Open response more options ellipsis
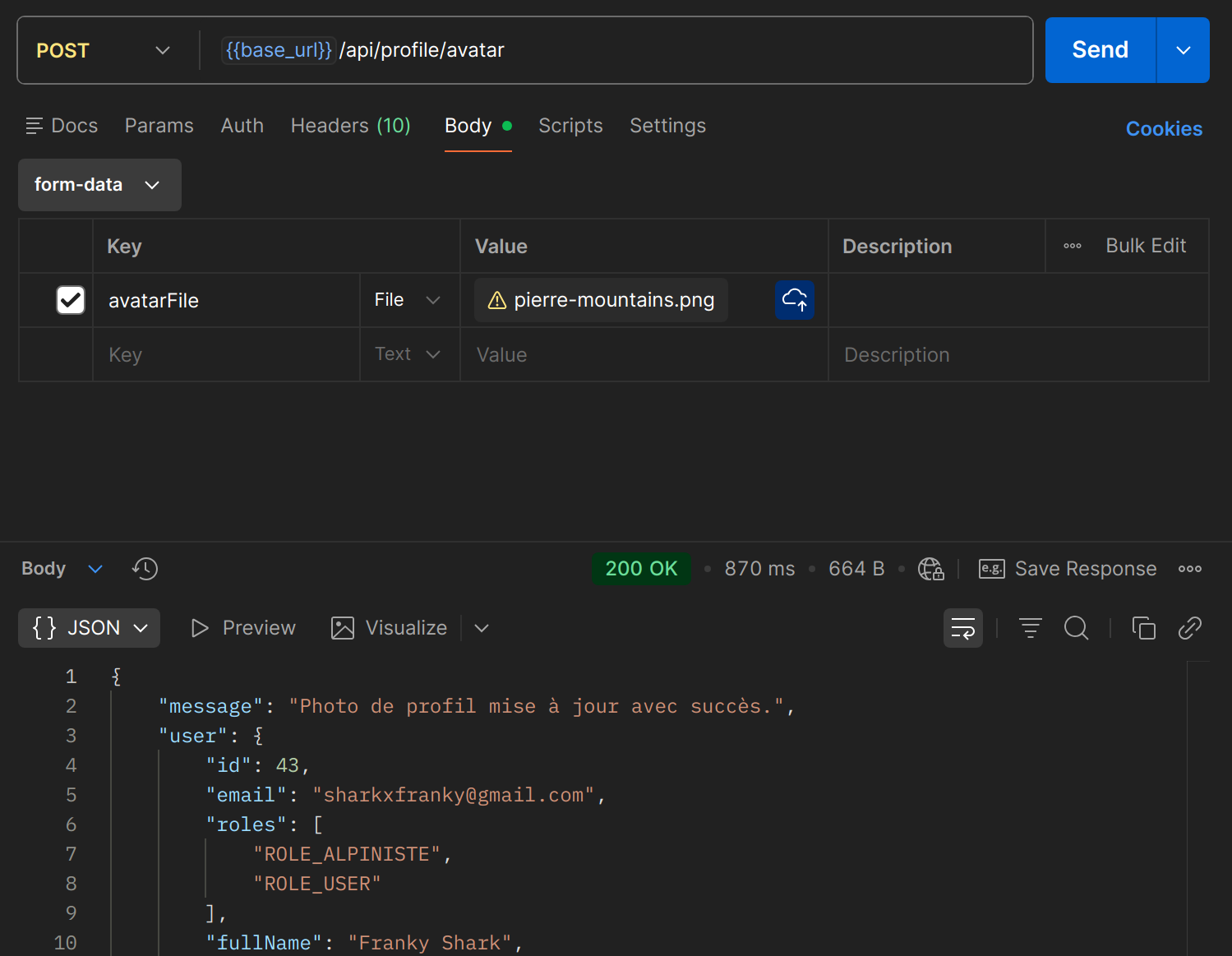Viewport: 1232px width, 956px height. tap(1189, 569)
